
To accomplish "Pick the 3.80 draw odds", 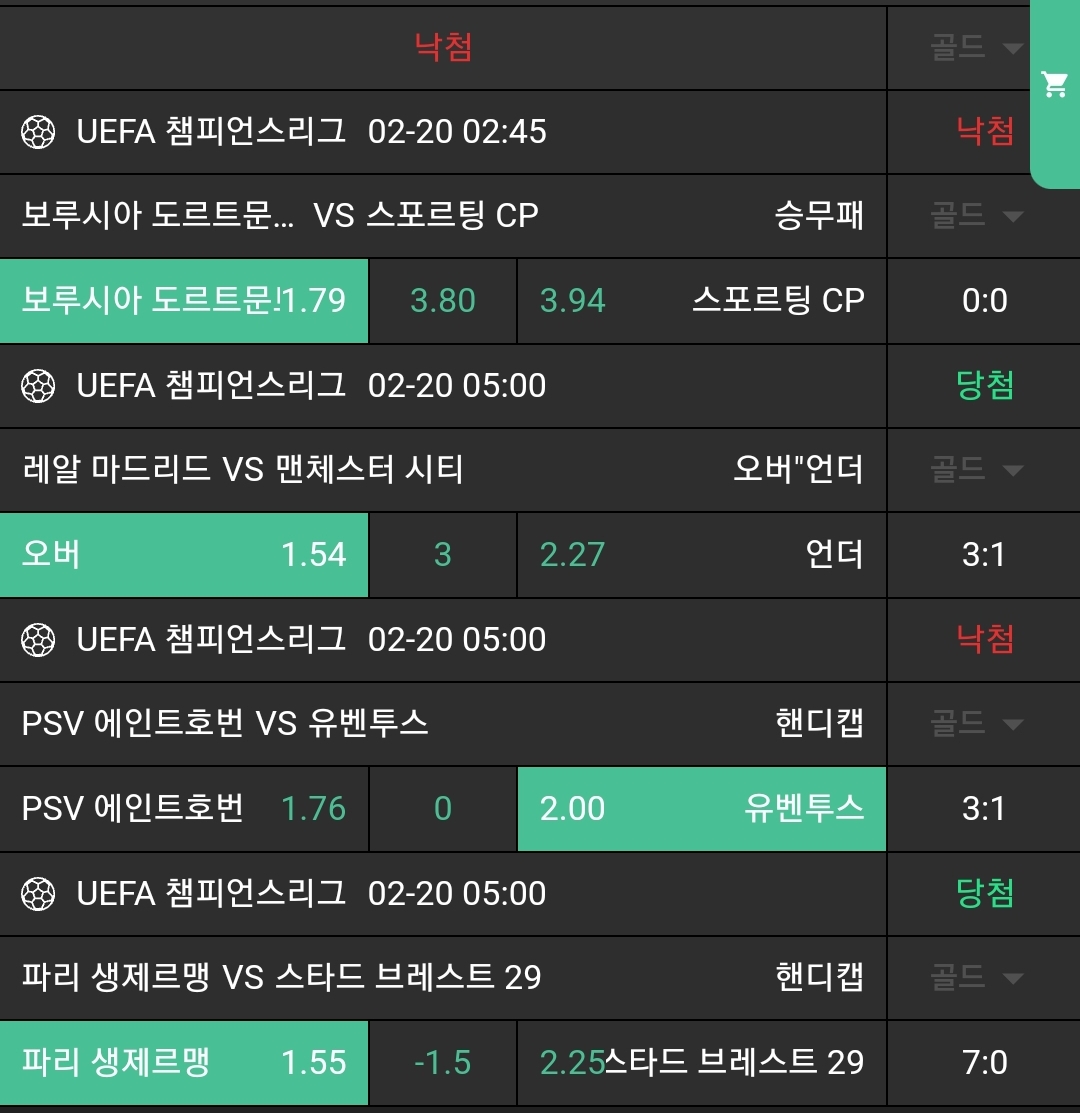I will tap(443, 301).
